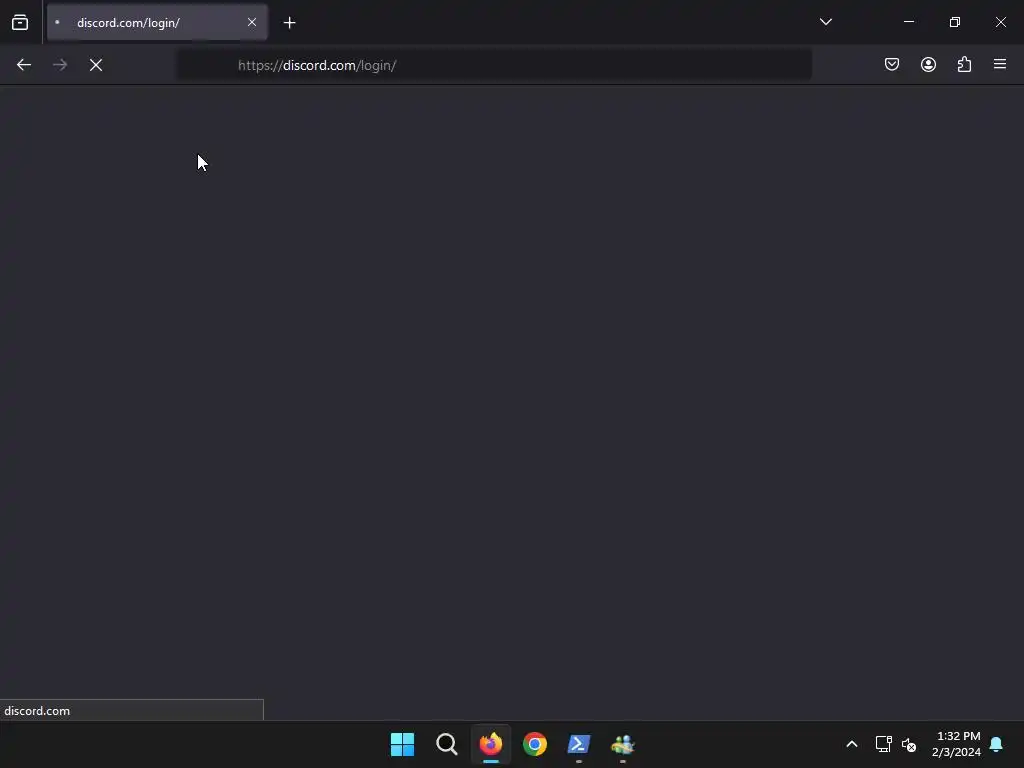Close the Firefox window
The width and height of the screenshot is (1024, 768).
1000,22
